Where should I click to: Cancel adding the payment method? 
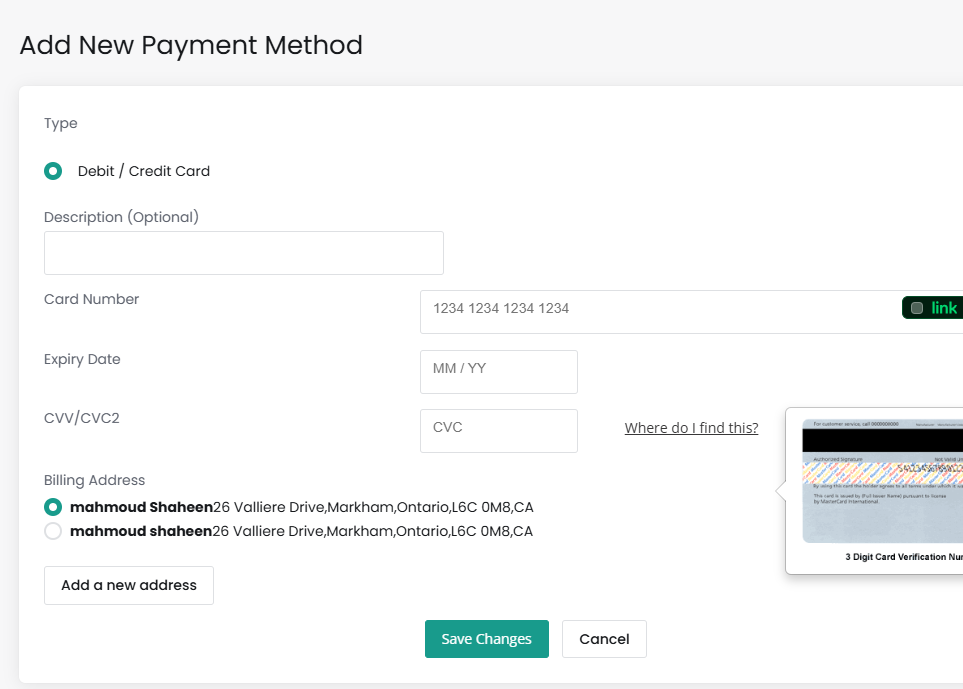pos(604,639)
